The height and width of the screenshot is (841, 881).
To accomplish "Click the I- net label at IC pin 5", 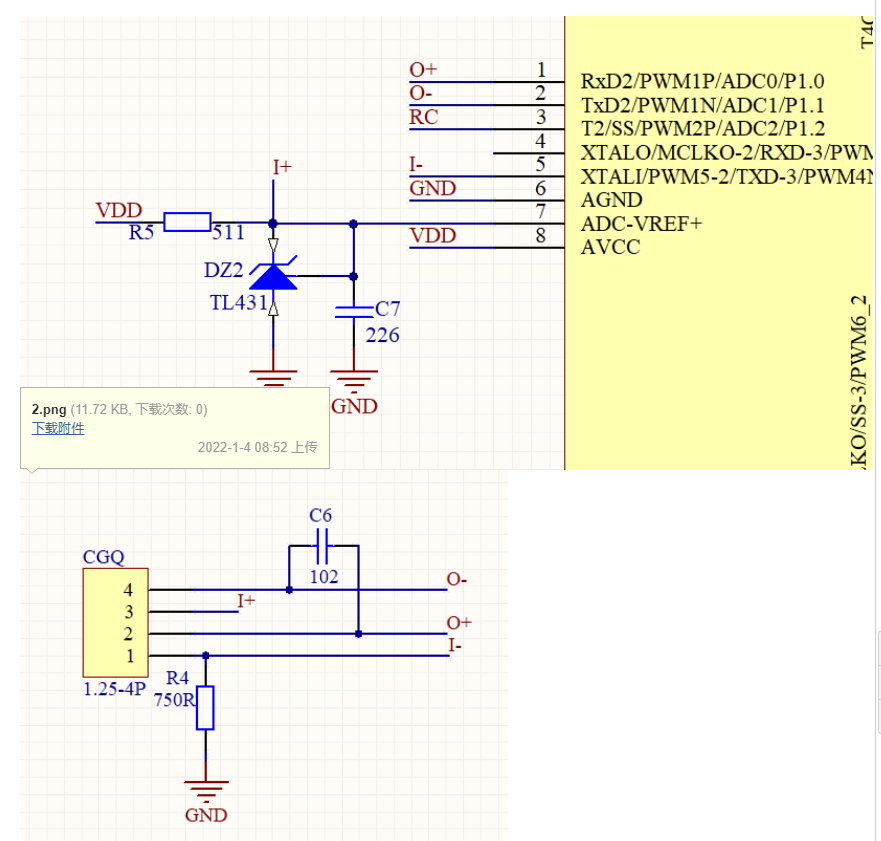I will coord(416,165).
